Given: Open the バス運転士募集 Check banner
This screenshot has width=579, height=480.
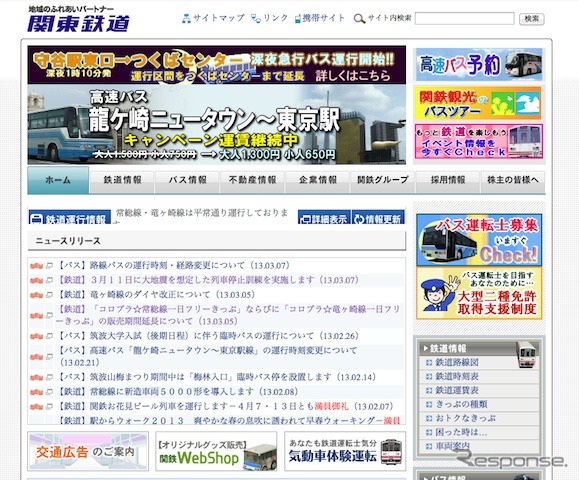Looking at the screenshot, I should point(479,240).
